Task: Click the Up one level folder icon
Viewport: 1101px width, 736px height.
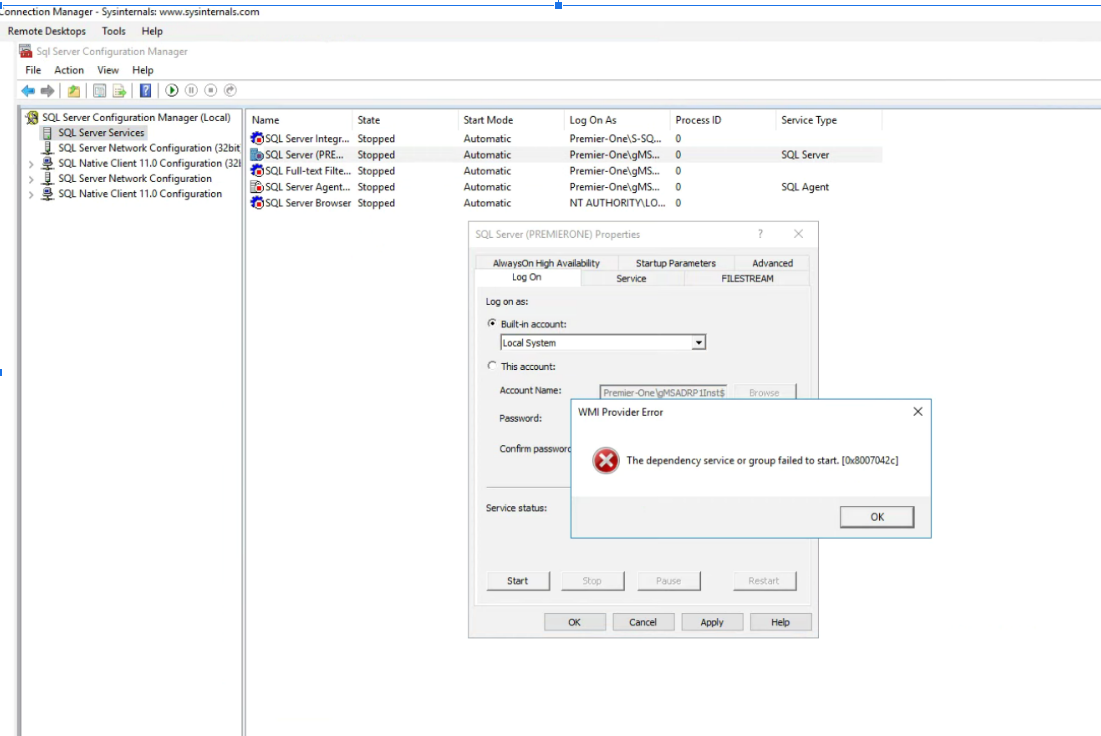Action: point(74,91)
